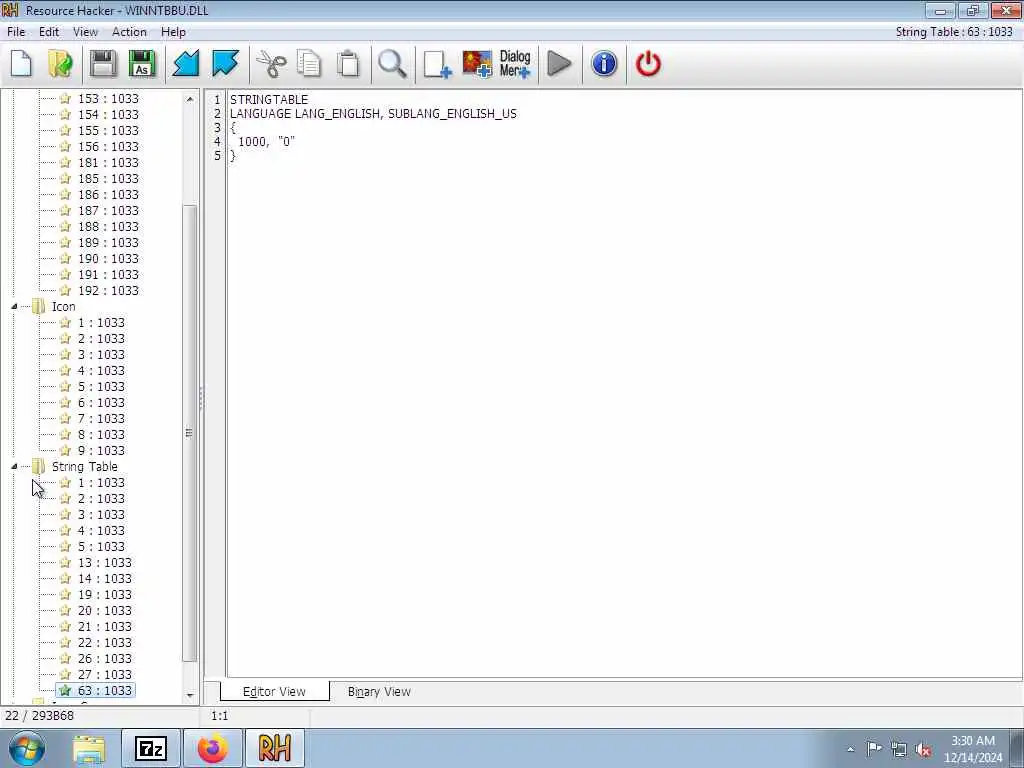This screenshot has width=1024, height=768.
Task: Click the muted volume tray icon
Action: click(x=923, y=750)
